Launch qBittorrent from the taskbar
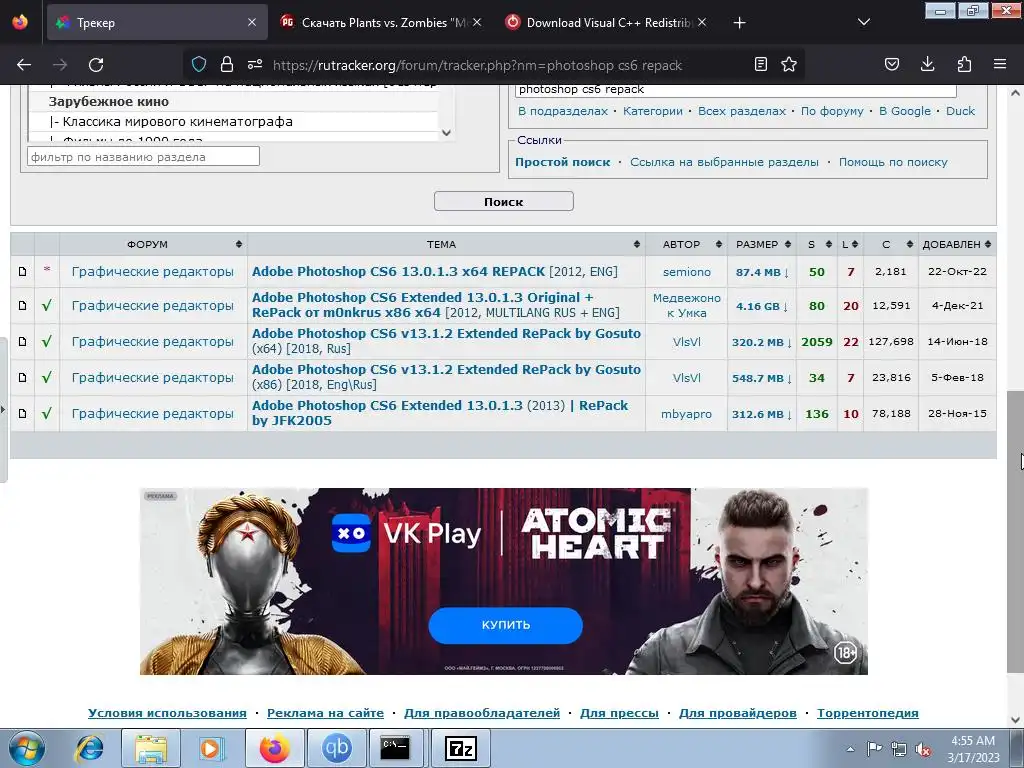Screen dimensions: 1024x768 tap(337, 748)
